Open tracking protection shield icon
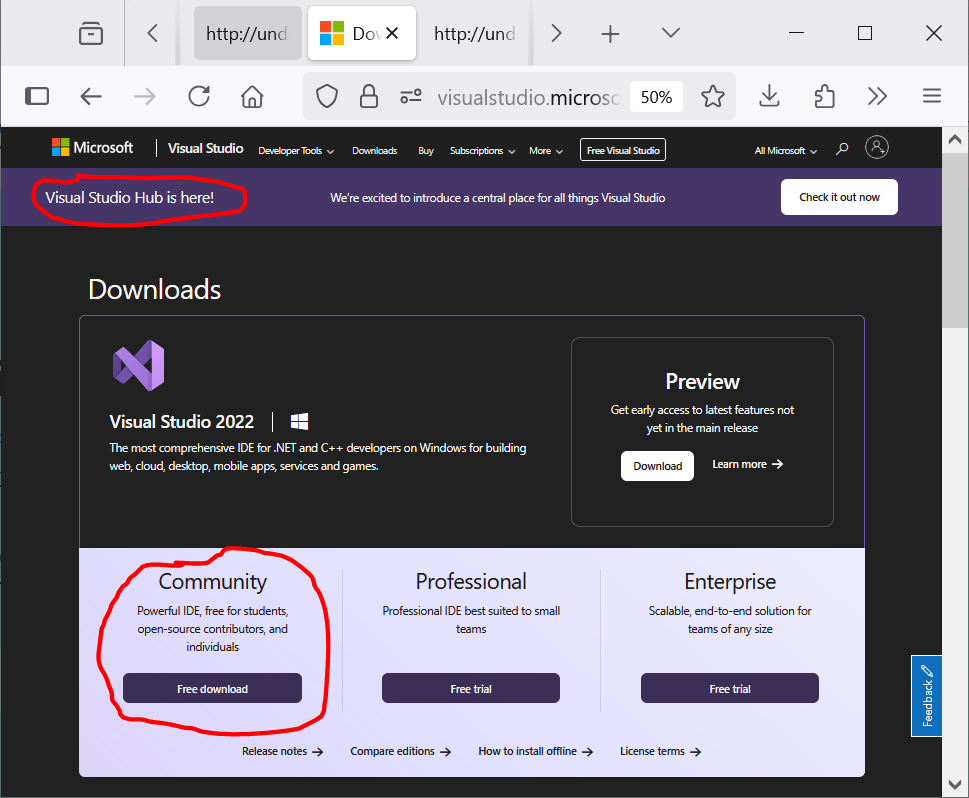 pos(327,96)
